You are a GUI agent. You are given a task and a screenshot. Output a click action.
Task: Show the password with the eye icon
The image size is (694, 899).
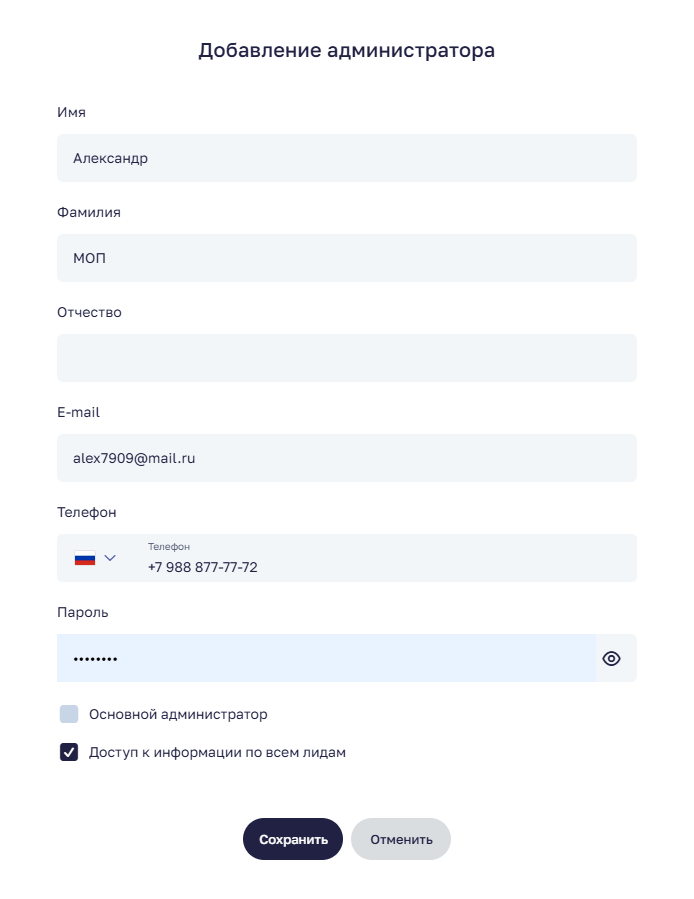pos(612,658)
